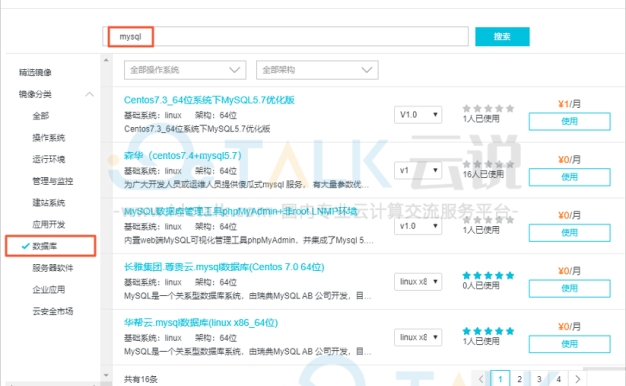Click blue star rating of 华帮云 image
Screen dimensions: 626x386
click(x=488, y=331)
